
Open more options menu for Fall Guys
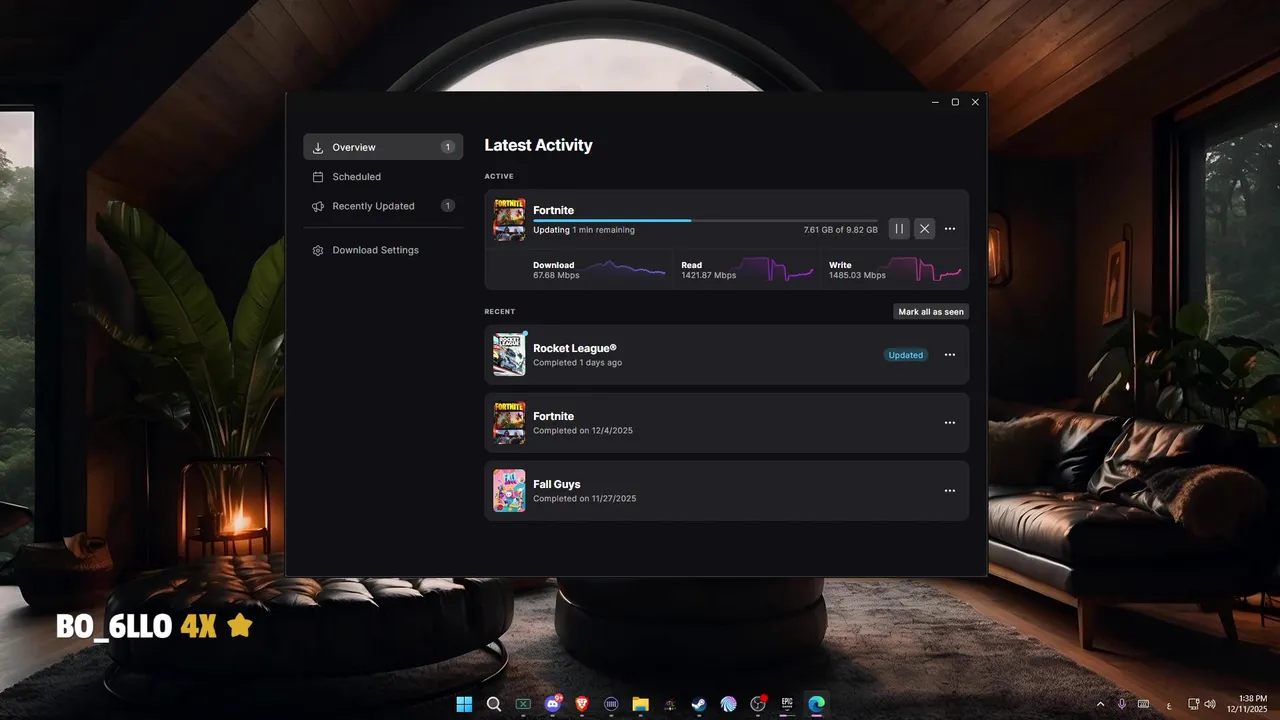point(950,491)
